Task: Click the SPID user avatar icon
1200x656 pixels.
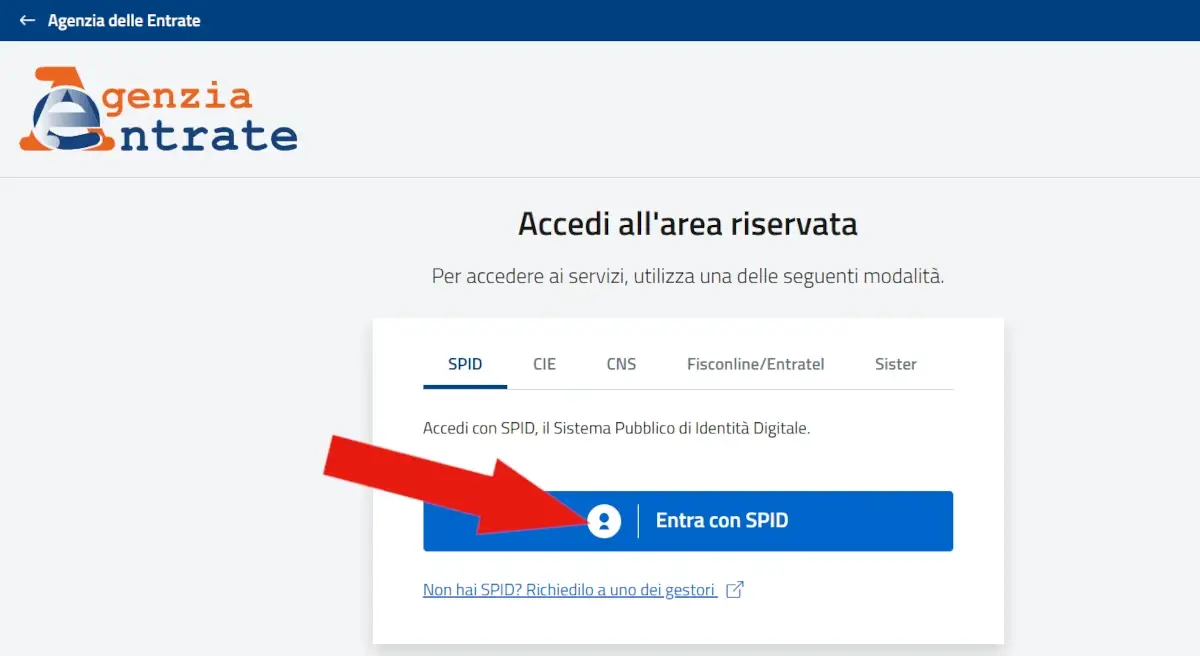Action: click(x=604, y=521)
